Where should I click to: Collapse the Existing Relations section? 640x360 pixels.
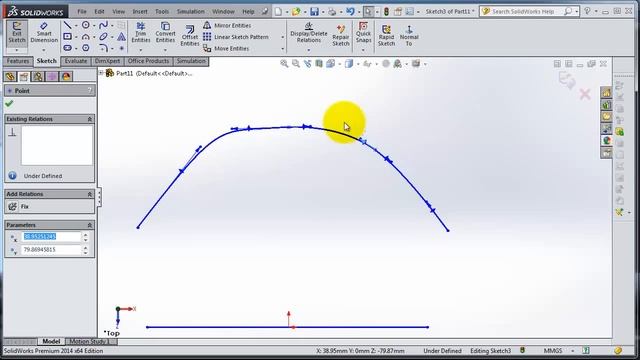tap(90, 119)
